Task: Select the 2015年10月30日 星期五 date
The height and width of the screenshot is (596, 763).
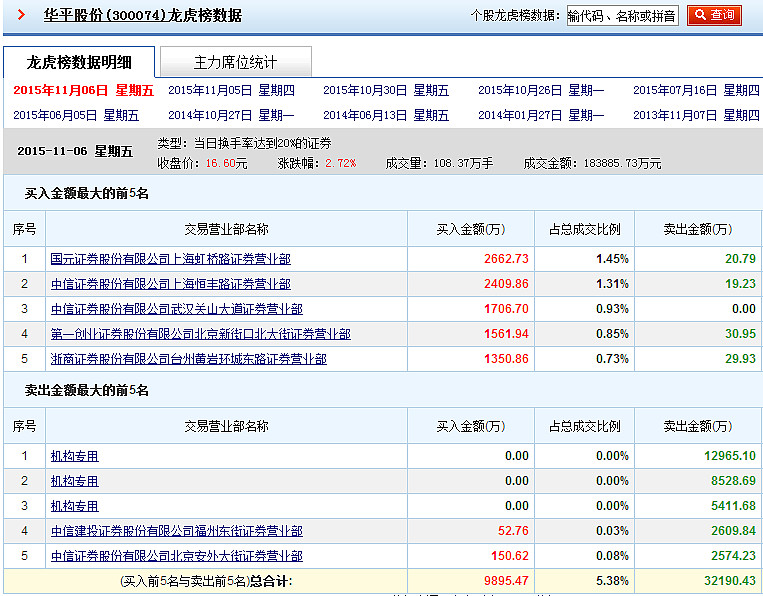Action: click(386, 91)
